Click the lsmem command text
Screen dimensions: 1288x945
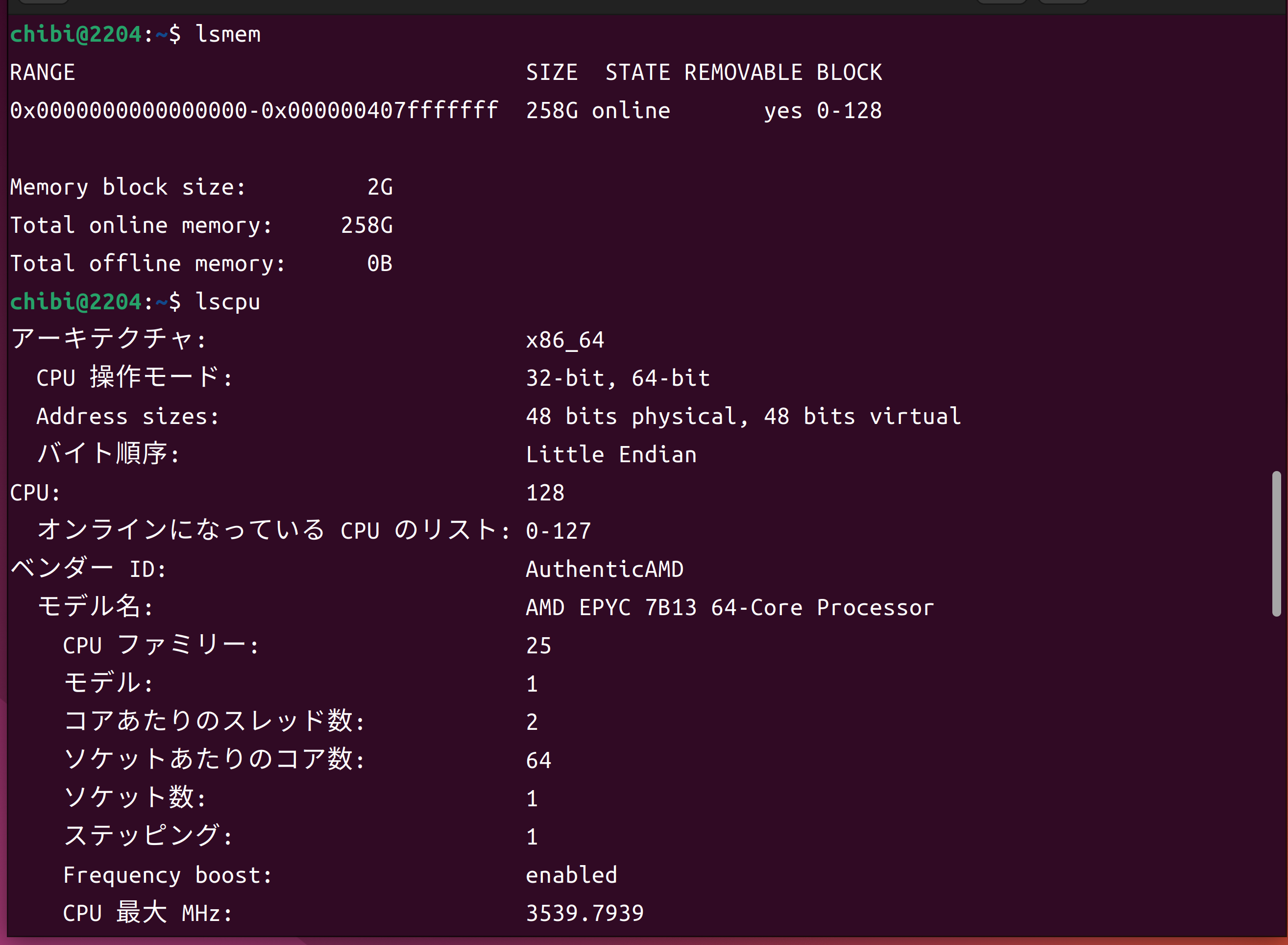(227, 34)
